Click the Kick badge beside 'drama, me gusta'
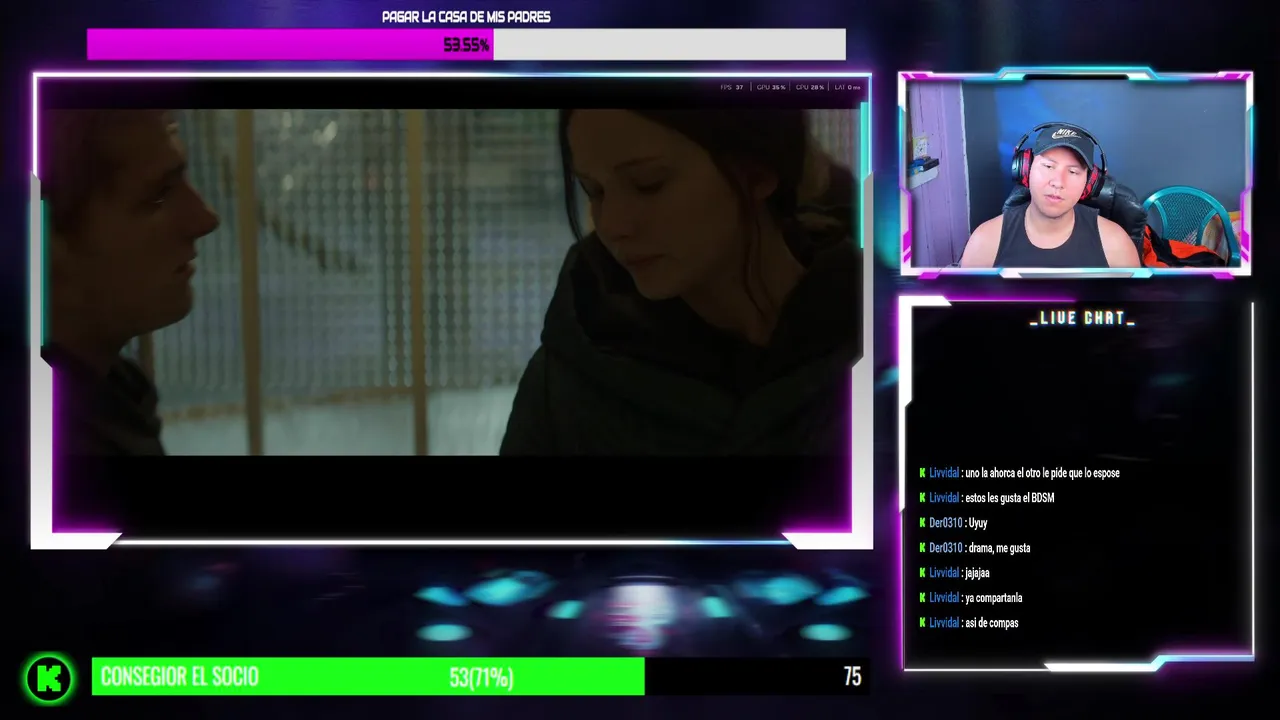Viewport: 1280px width, 720px height. pyautogui.click(x=922, y=548)
